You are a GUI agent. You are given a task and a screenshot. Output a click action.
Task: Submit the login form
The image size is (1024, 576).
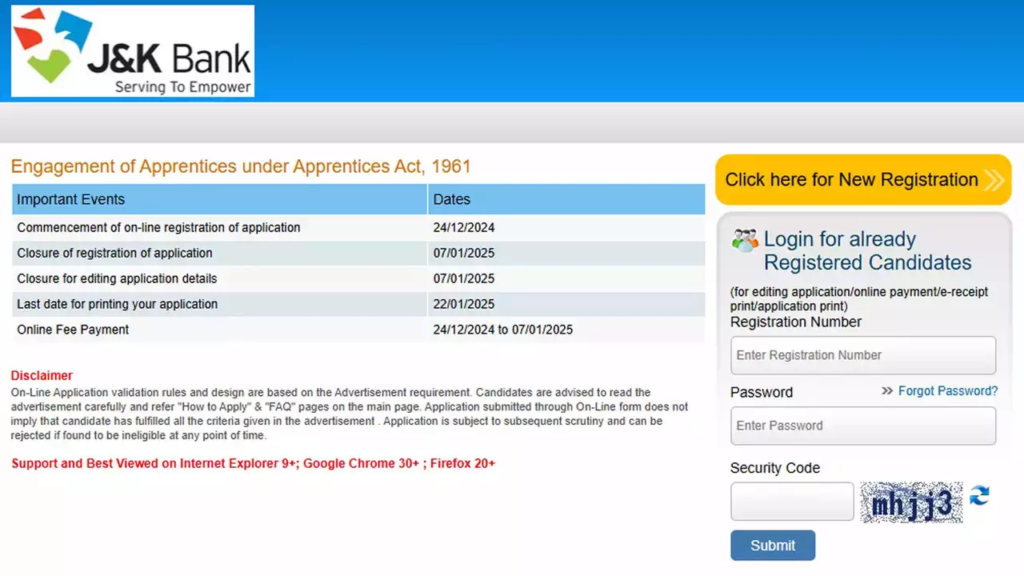pyautogui.click(x=773, y=545)
